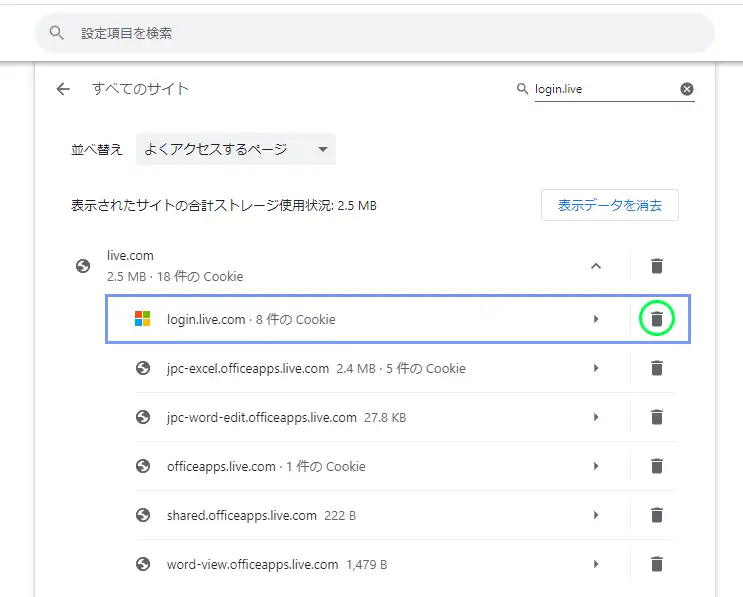
Task: Click the login.live site search field
Action: coord(606,89)
